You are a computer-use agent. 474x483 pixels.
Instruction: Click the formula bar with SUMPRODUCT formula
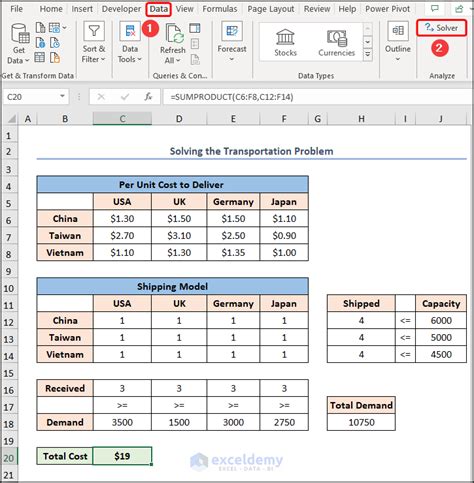(317, 97)
